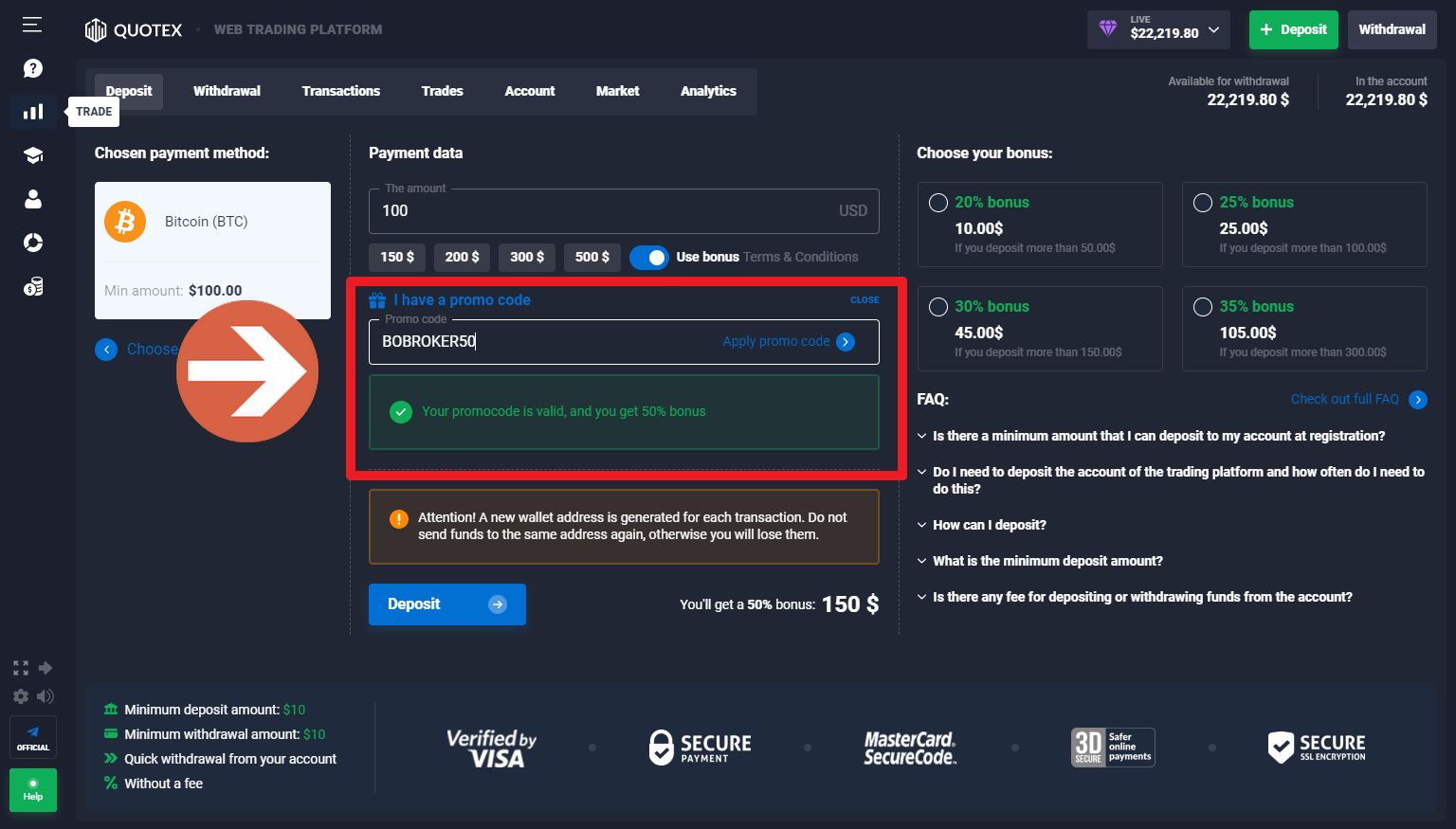Open the education graduation-cap icon
The image size is (1456, 829).
(32, 154)
